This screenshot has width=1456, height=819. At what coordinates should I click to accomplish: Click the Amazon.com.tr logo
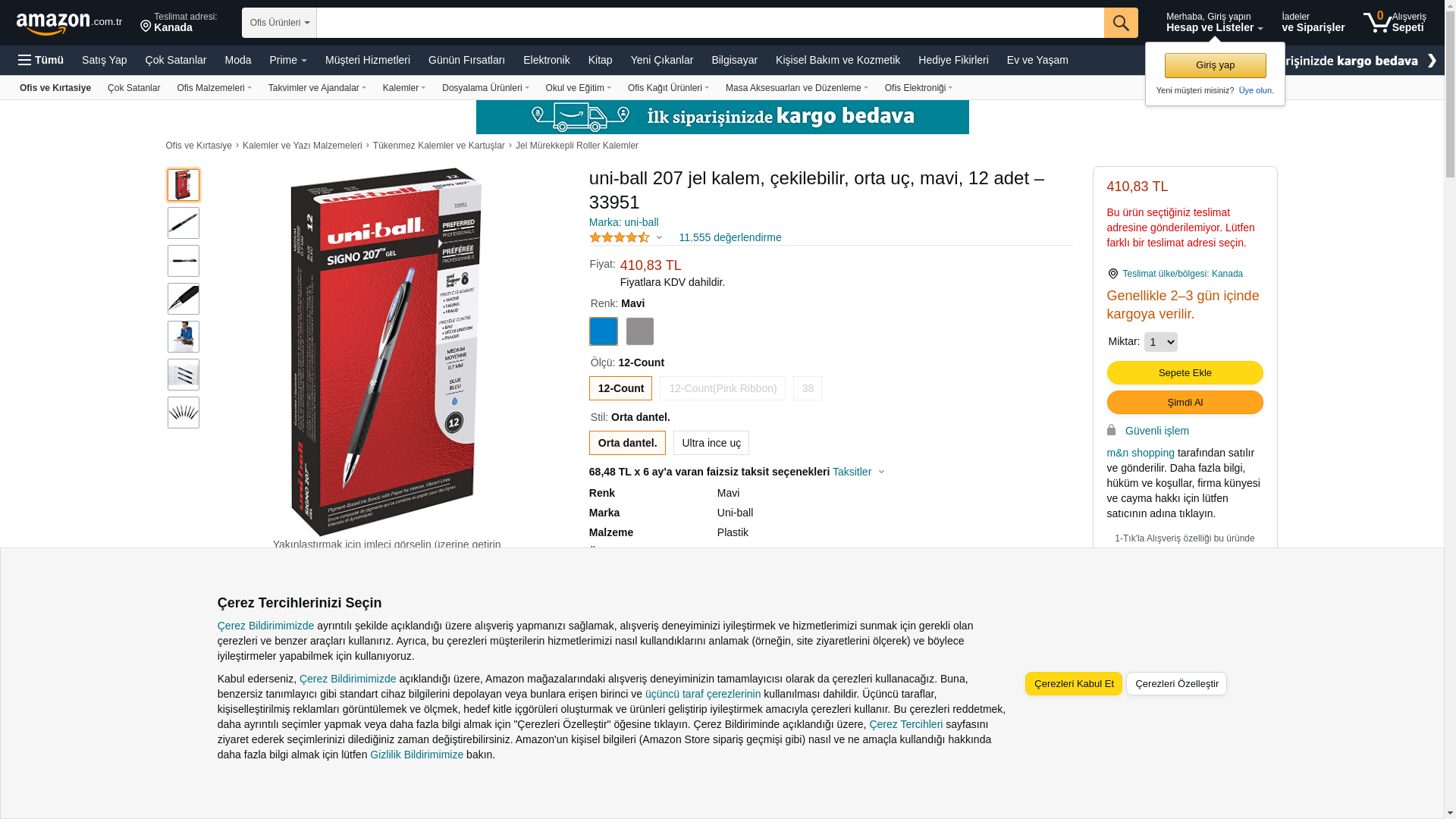click(69, 24)
